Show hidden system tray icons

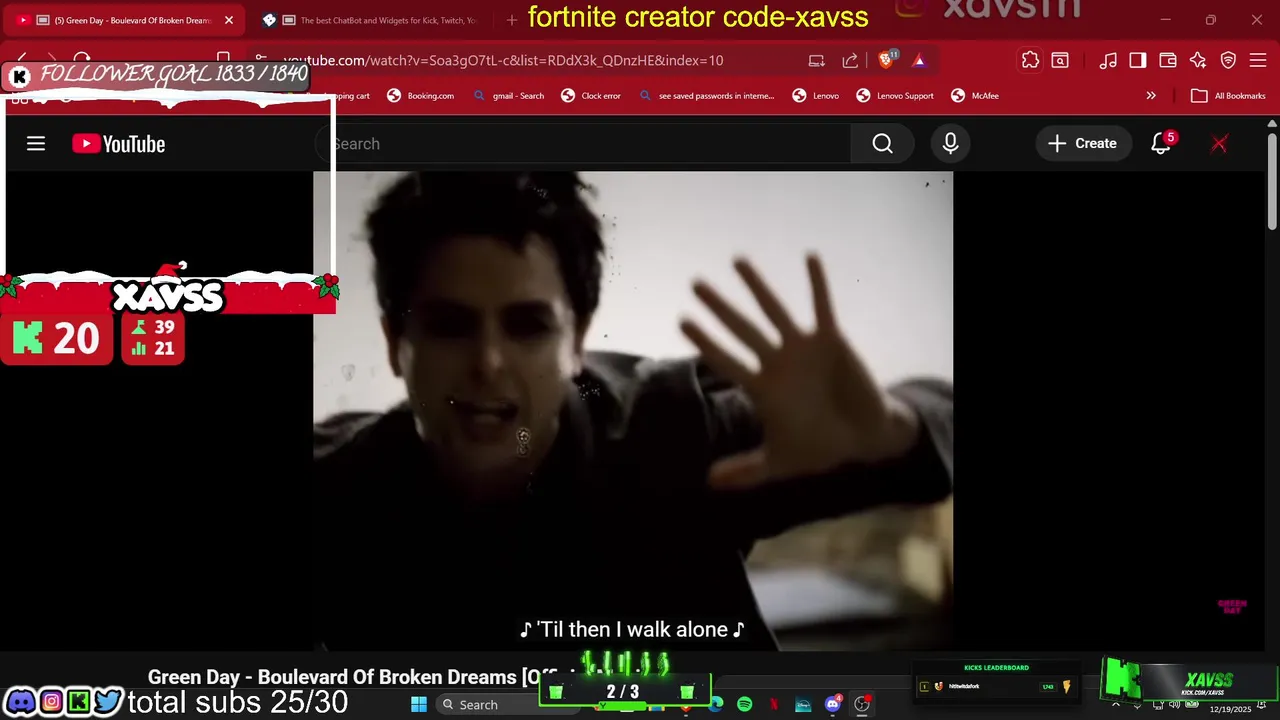(x=1116, y=705)
